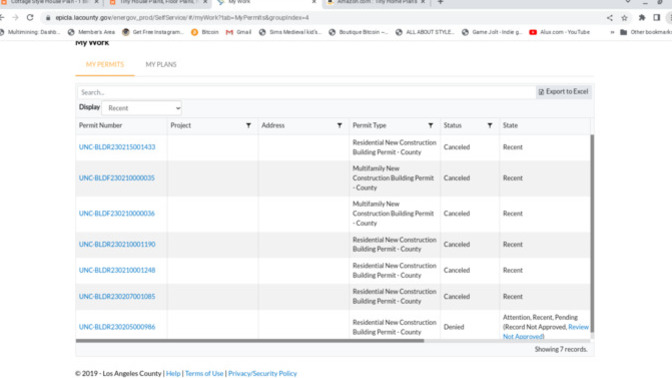Open permit UNC-BLDR230207001085

pos(117,297)
